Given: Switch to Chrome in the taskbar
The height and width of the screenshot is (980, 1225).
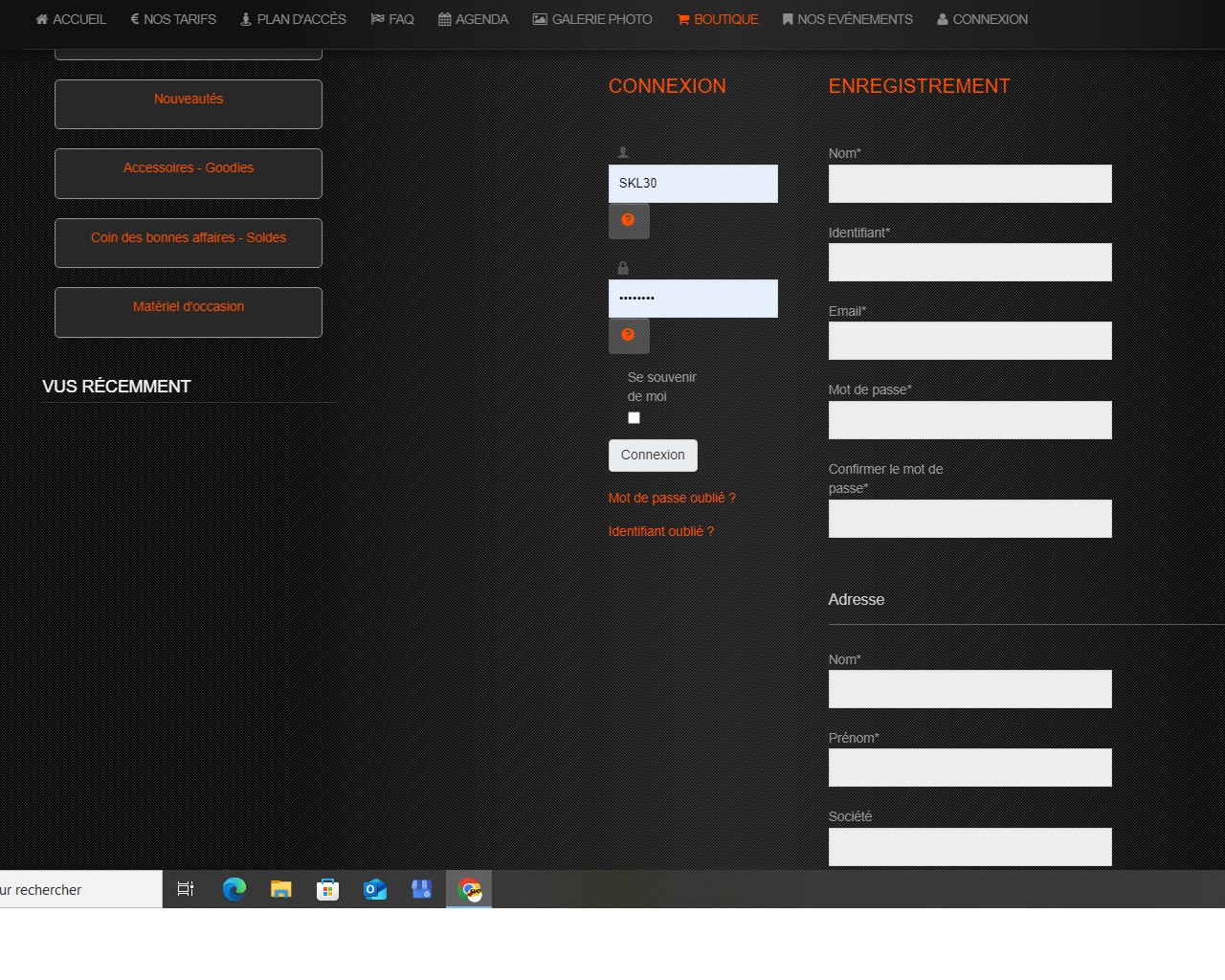Looking at the screenshot, I should point(469,889).
